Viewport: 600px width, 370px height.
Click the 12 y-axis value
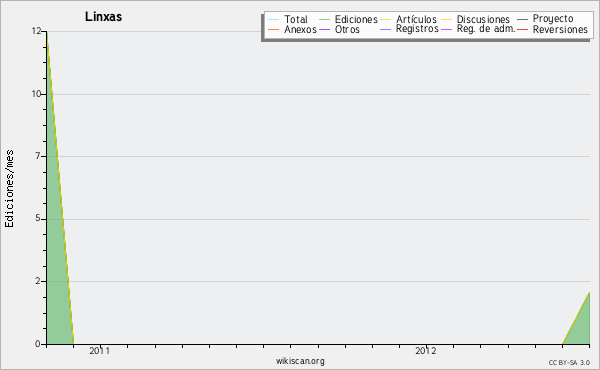(36, 31)
